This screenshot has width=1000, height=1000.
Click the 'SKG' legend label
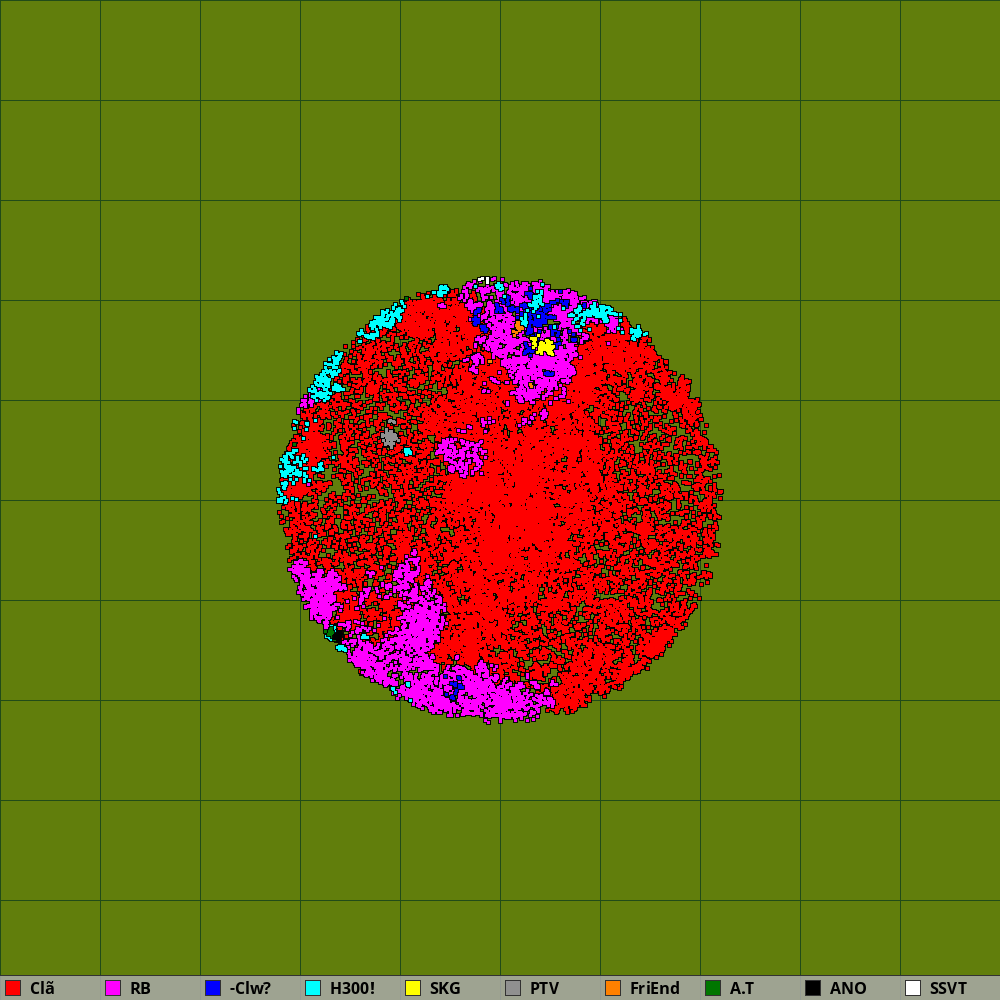point(445,988)
